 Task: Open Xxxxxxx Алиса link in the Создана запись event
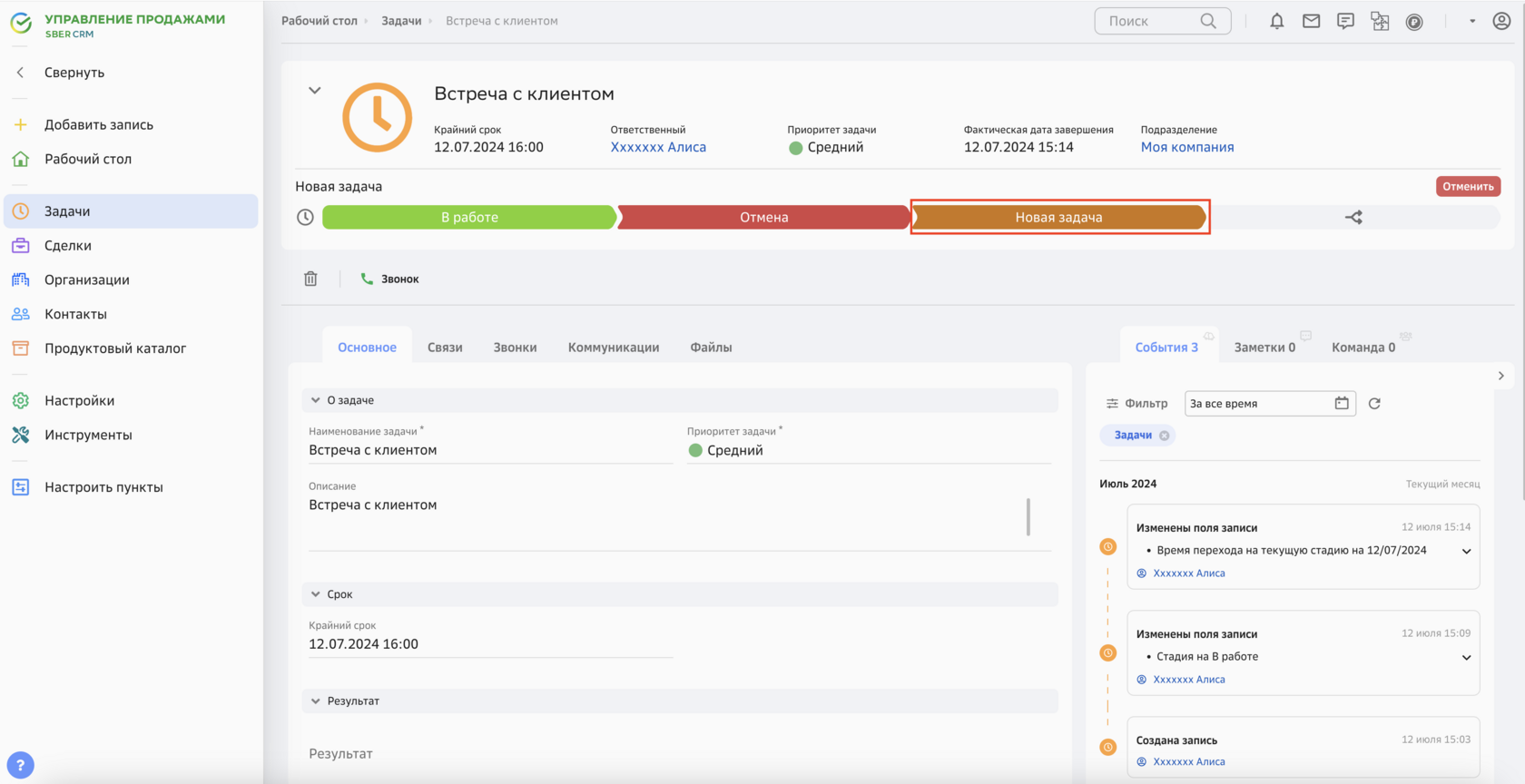coord(1189,762)
